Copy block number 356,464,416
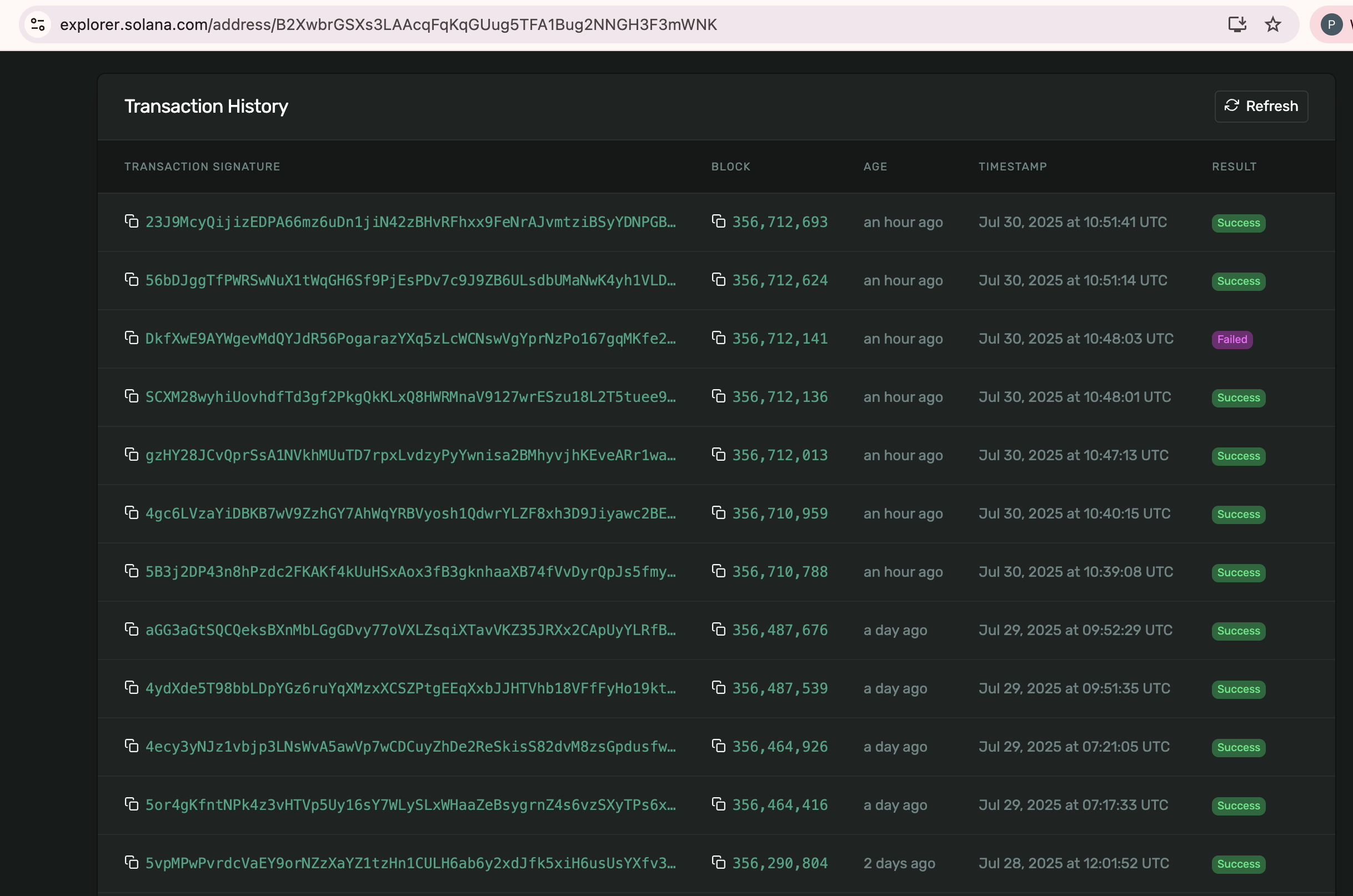 pyautogui.click(x=719, y=804)
